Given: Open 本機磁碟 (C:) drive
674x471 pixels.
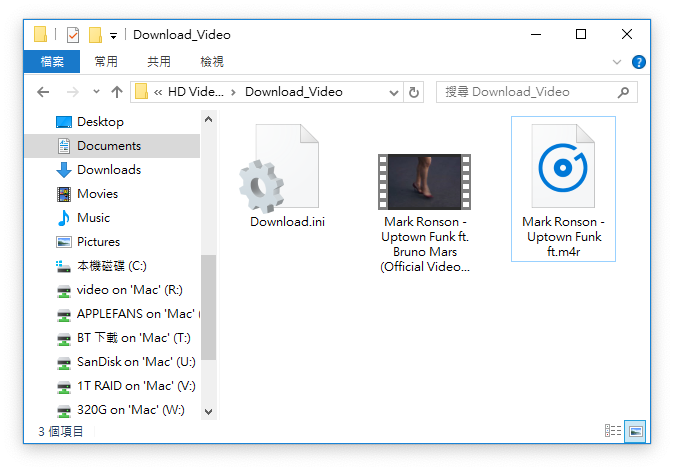Looking at the screenshot, I should click(113, 266).
